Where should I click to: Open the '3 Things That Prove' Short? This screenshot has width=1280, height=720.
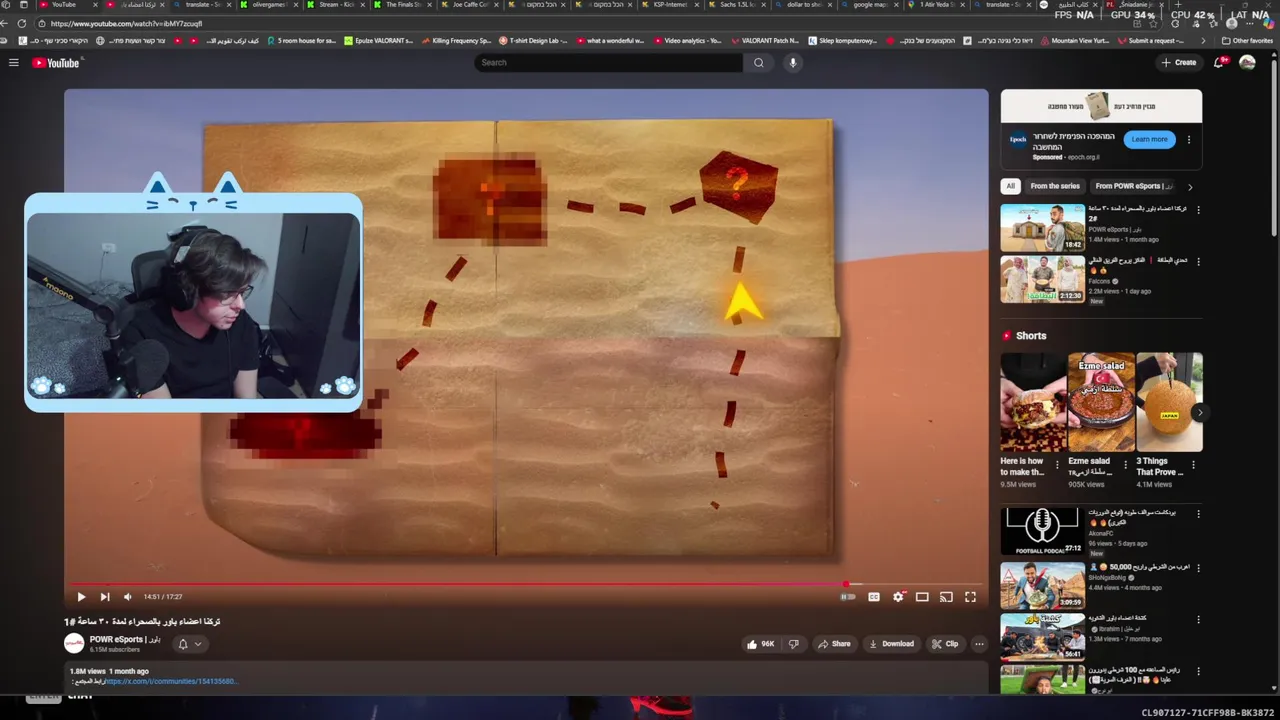1169,402
